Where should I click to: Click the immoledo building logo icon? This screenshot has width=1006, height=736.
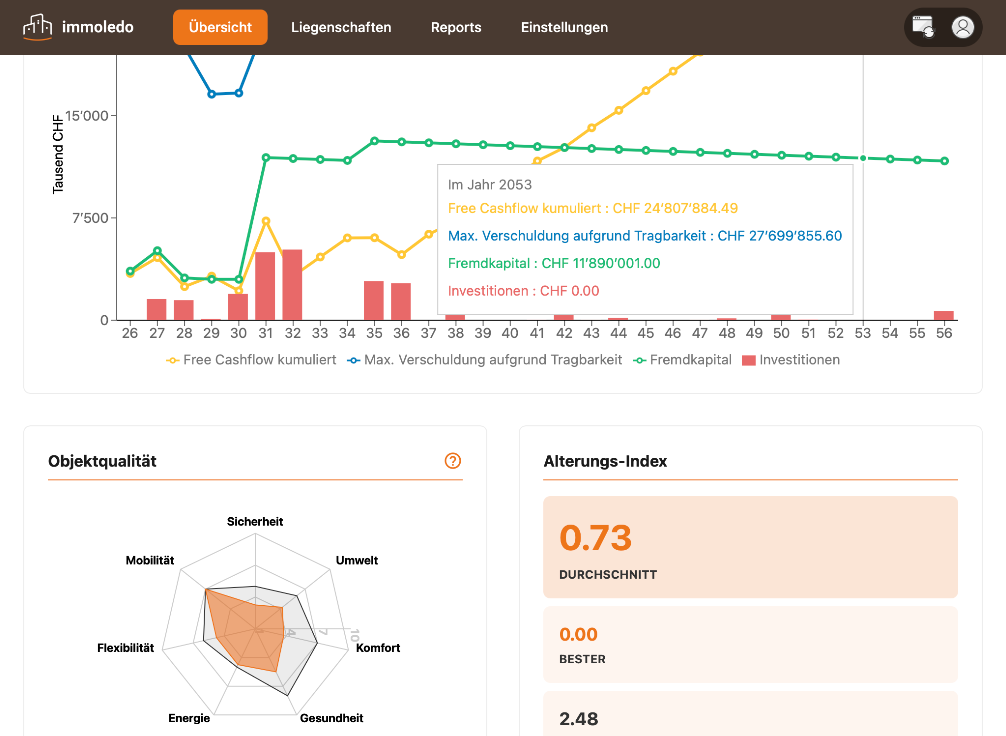(x=37, y=27)
